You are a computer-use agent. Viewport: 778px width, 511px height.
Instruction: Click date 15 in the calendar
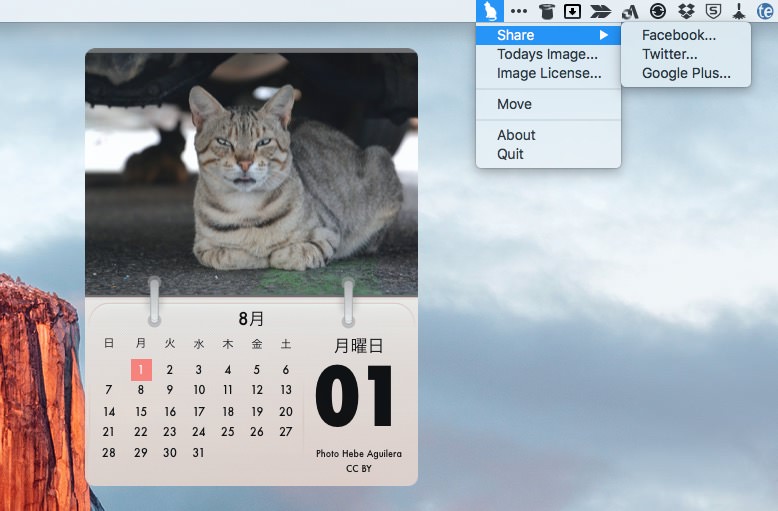tap(141, 412)
